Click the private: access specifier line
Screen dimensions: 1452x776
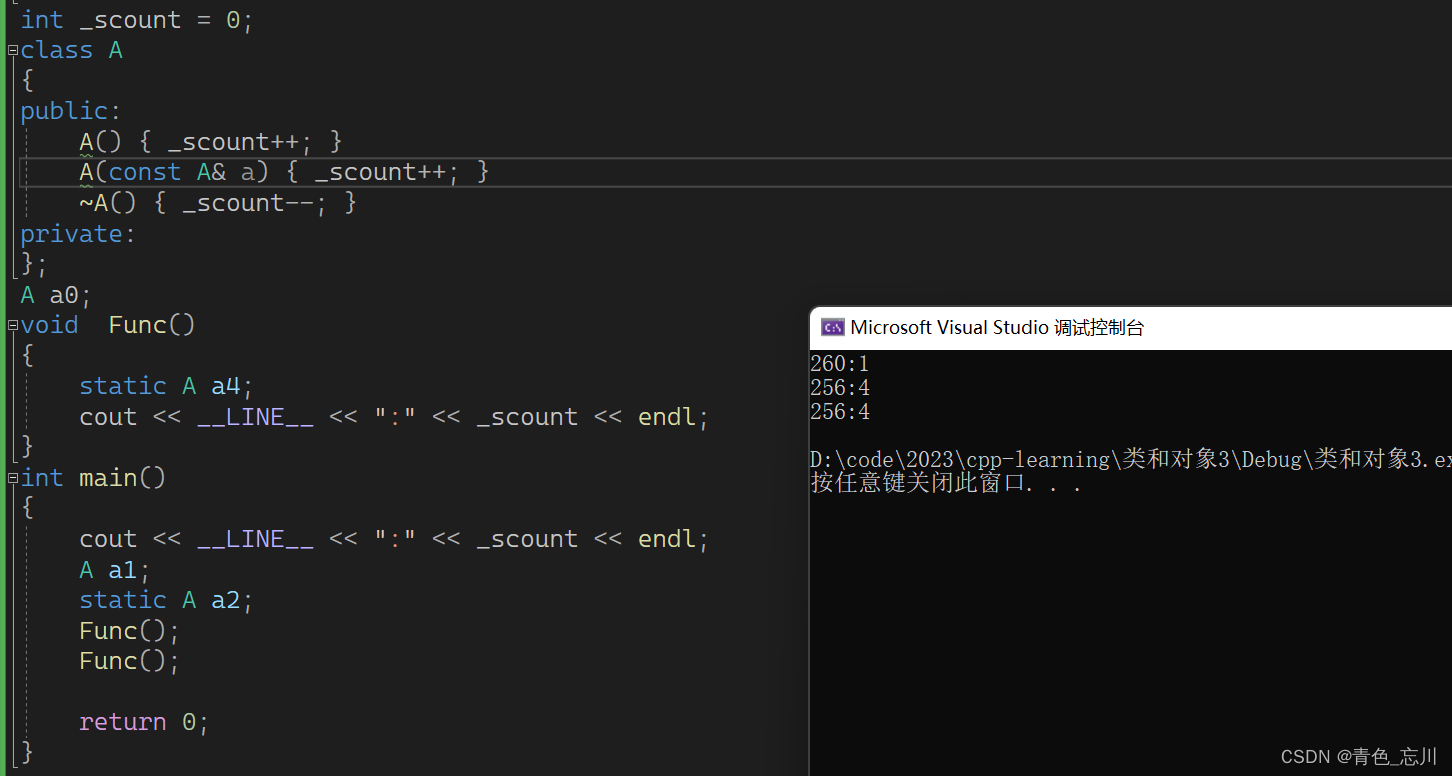pos(78,234)
